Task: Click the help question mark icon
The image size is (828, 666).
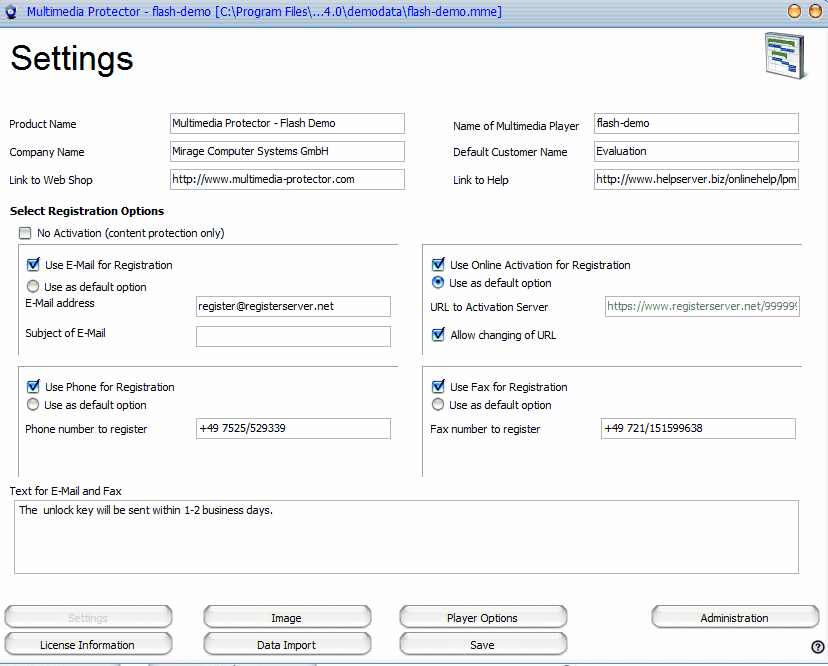Action: (817, 647)
